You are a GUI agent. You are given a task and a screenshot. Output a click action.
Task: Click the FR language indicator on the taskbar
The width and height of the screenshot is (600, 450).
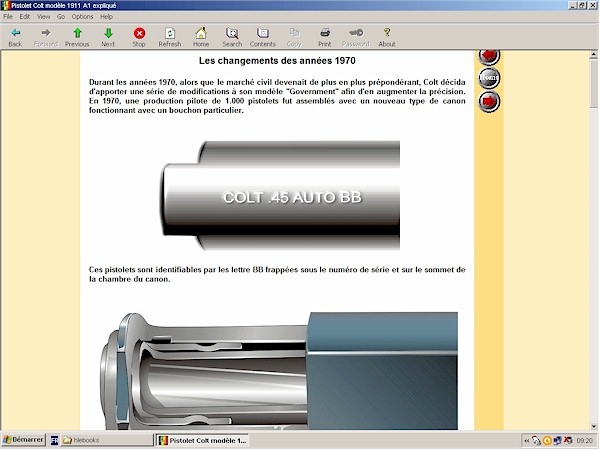tap(54, 440)
